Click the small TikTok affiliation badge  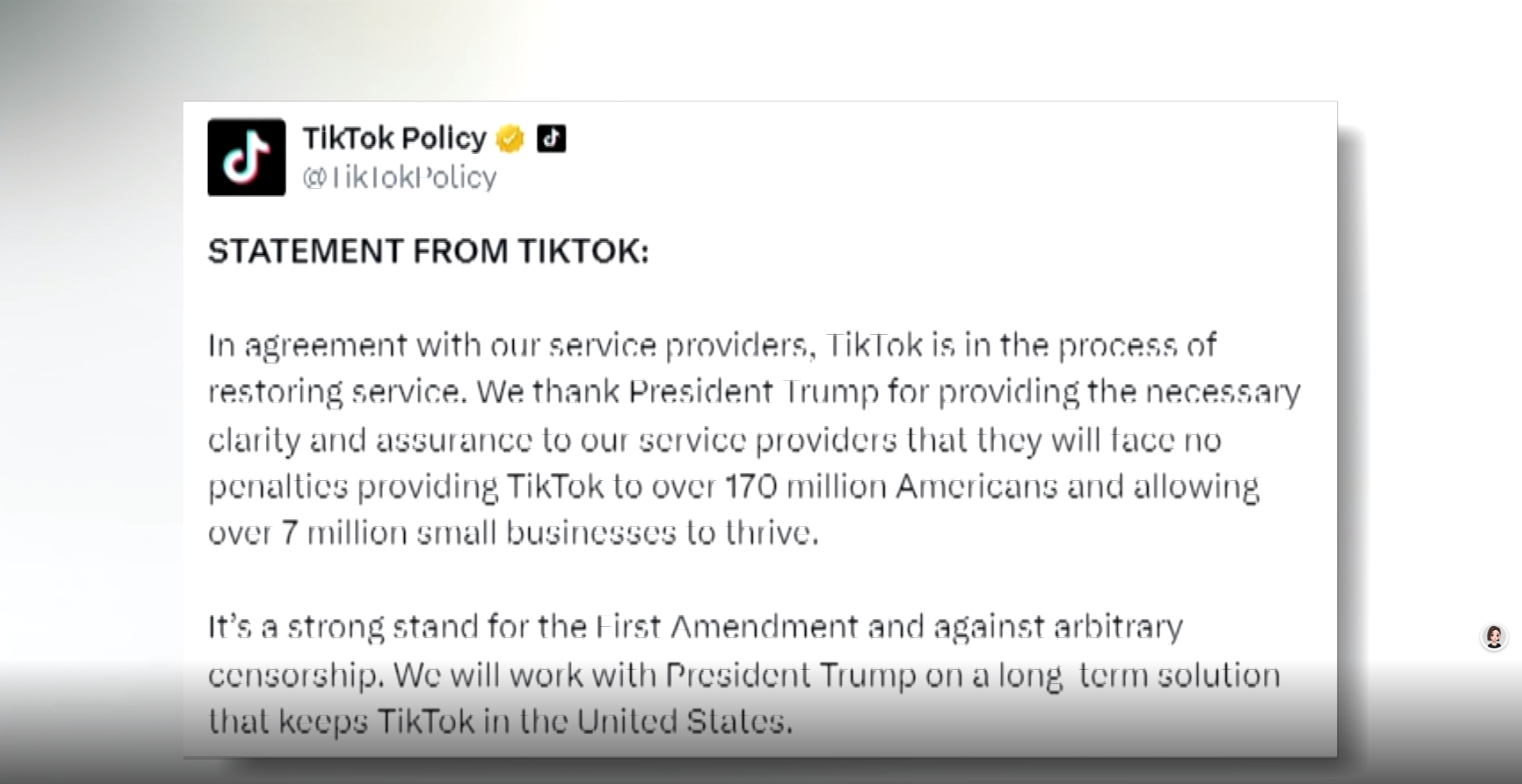pos(552,139)
